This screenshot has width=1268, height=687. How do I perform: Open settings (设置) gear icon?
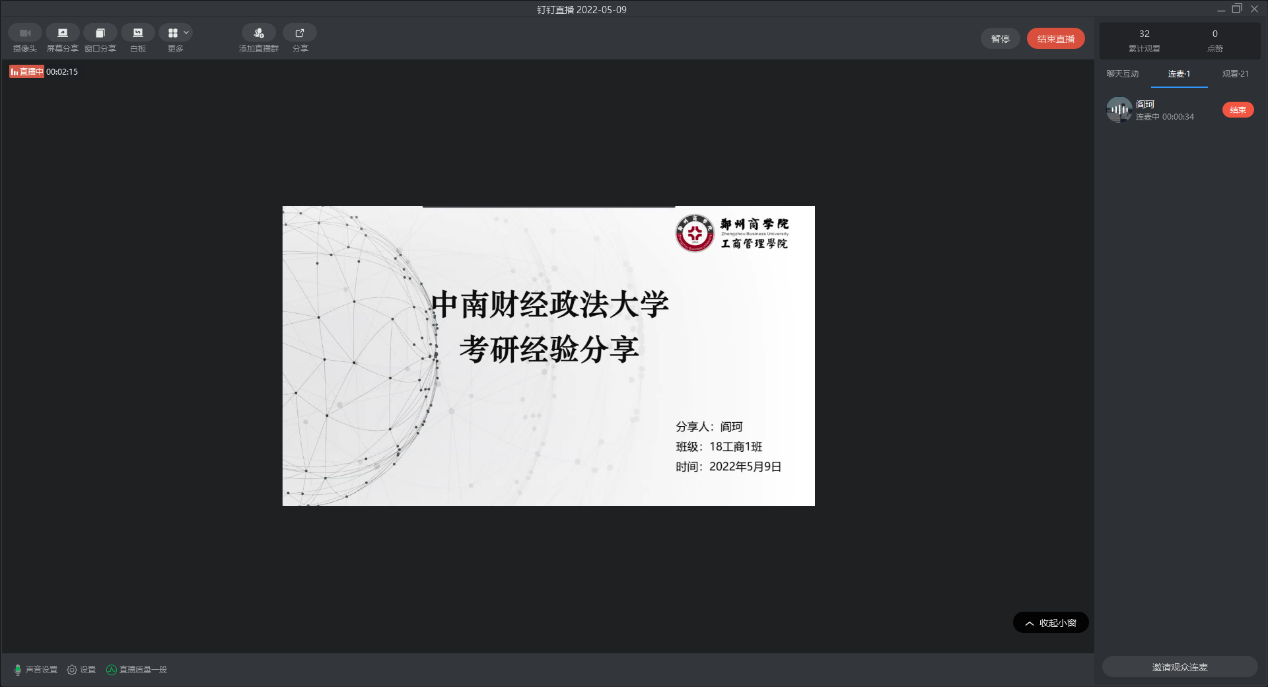click(72, 670)
